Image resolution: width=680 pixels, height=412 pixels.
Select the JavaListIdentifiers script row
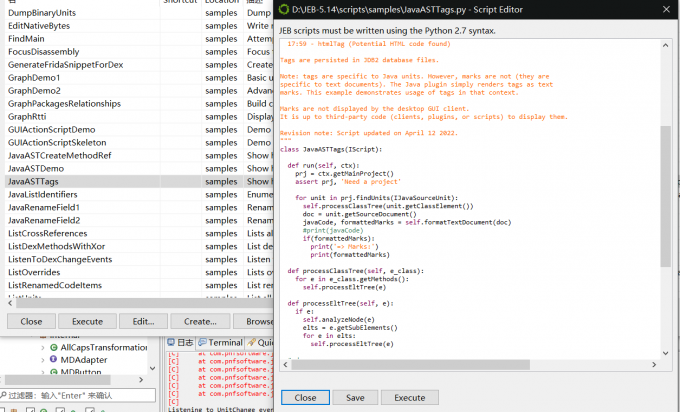[139, 195]
